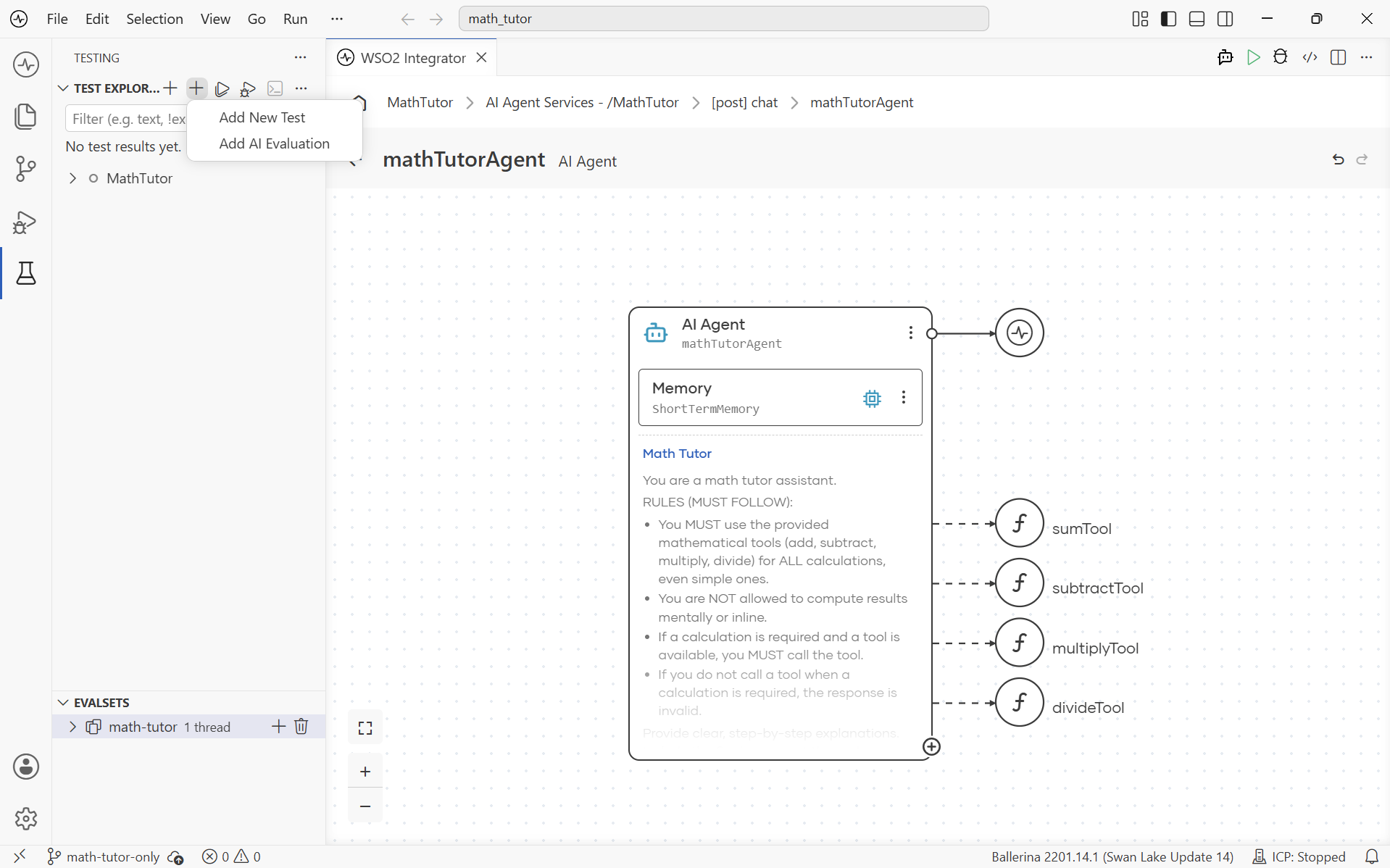Screen dimensions: 1390x868
Task: Show source code view icon
Action: pos(1310,57)
